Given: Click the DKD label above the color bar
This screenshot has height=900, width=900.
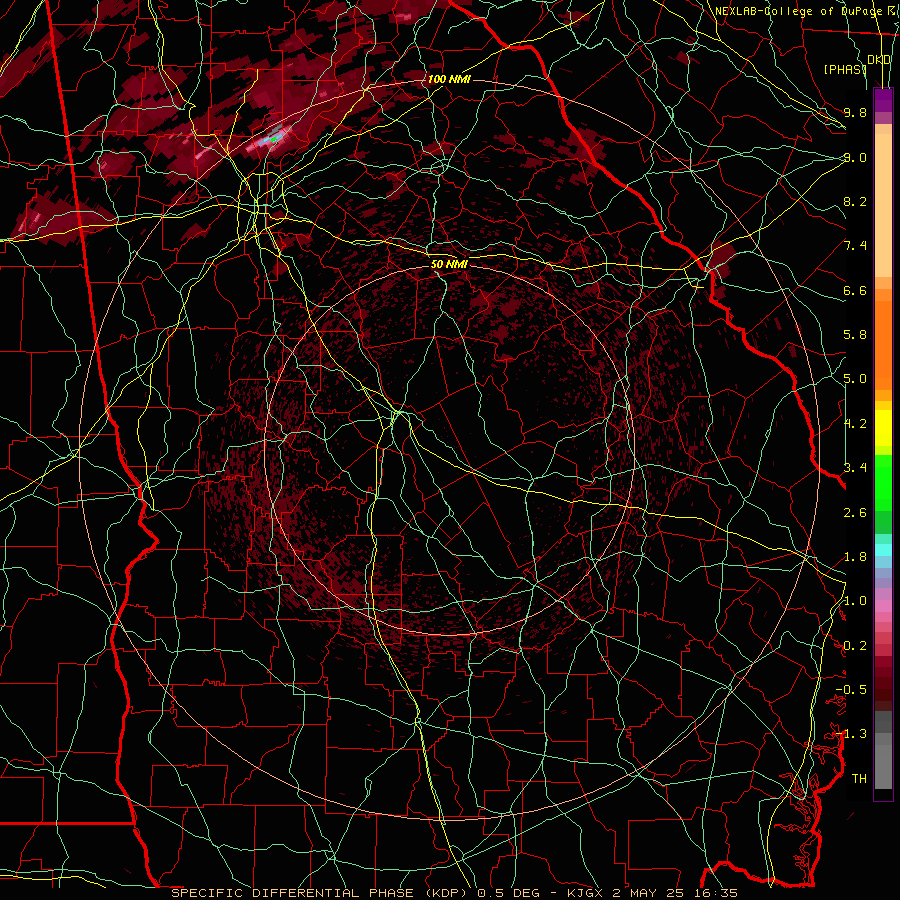Looking at the screenshot, I should tap(879, 60).
